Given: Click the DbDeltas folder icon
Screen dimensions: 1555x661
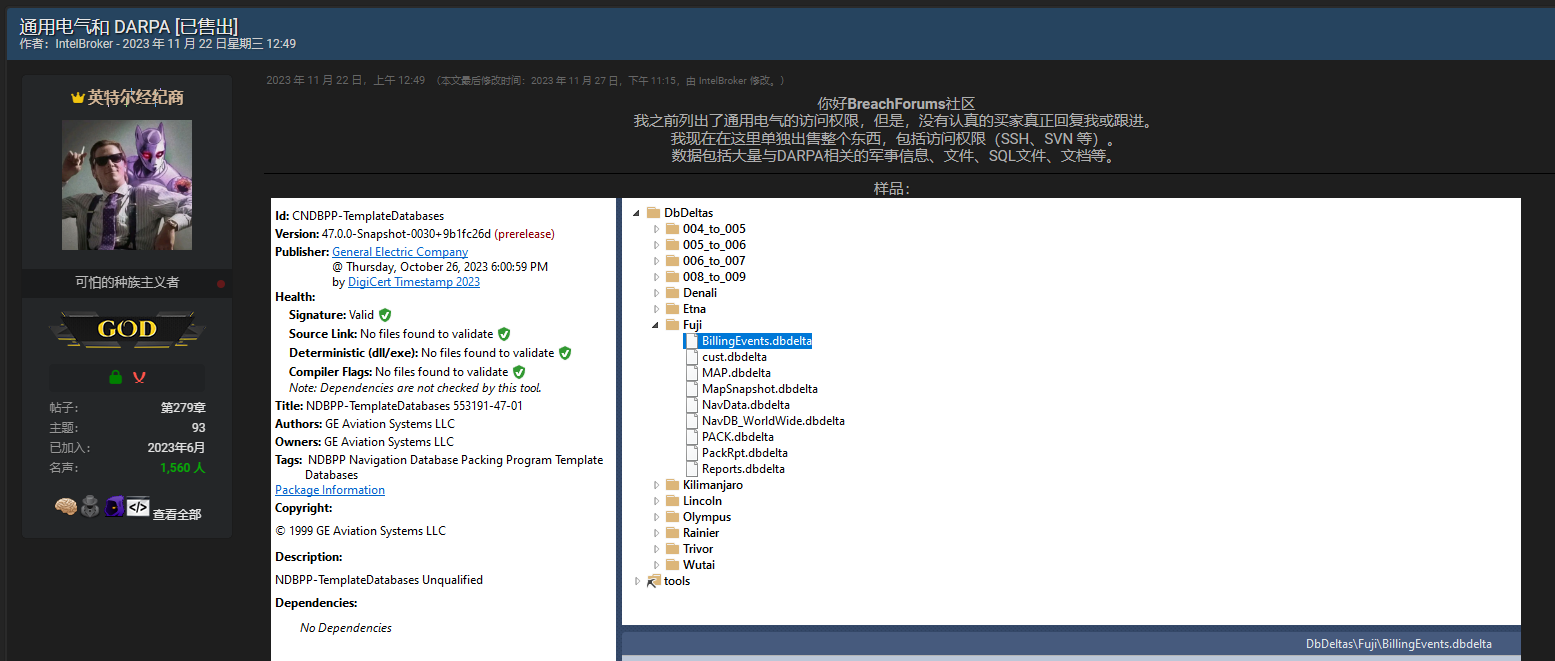Looking at the screenshot, I should [x=653, y=213].
